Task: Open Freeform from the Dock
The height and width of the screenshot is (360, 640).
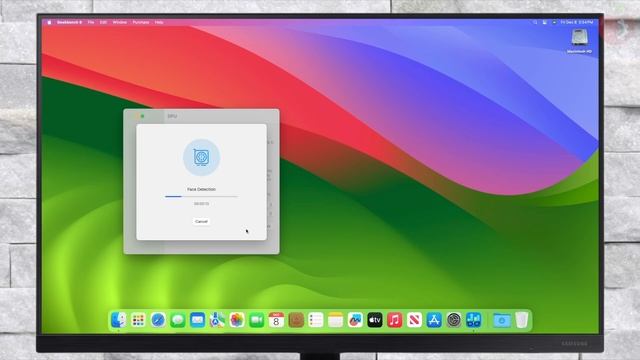Action: 355,320
